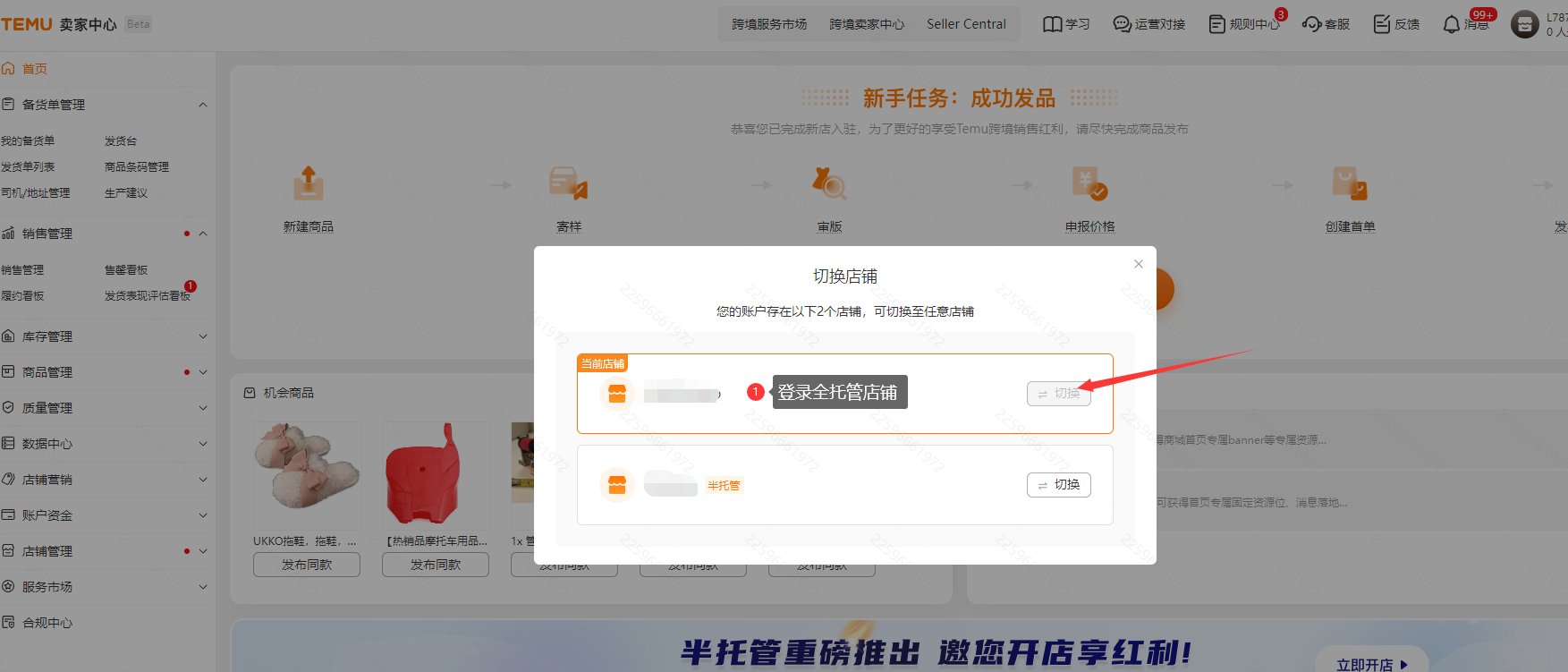Click the user avatar profile icon
The image size is (1568, 672).
(x=1524, y=24)
